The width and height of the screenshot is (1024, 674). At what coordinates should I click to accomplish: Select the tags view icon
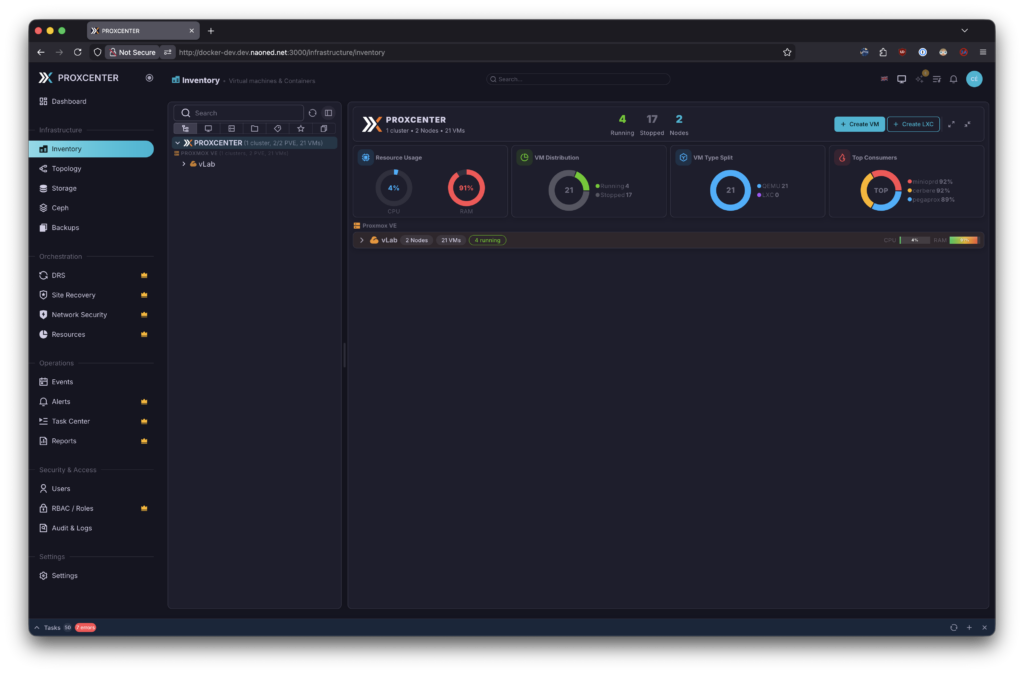[x=278, y=129]
